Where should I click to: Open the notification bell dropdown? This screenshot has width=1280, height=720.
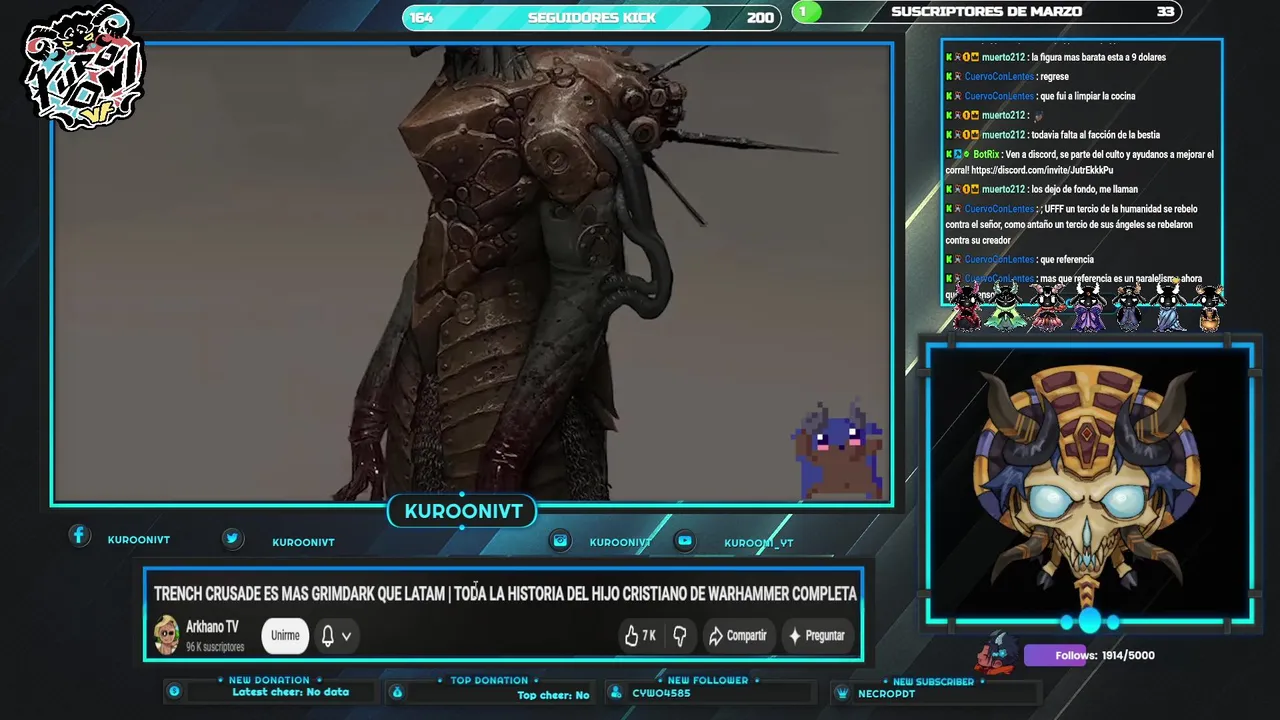point(336,635)
